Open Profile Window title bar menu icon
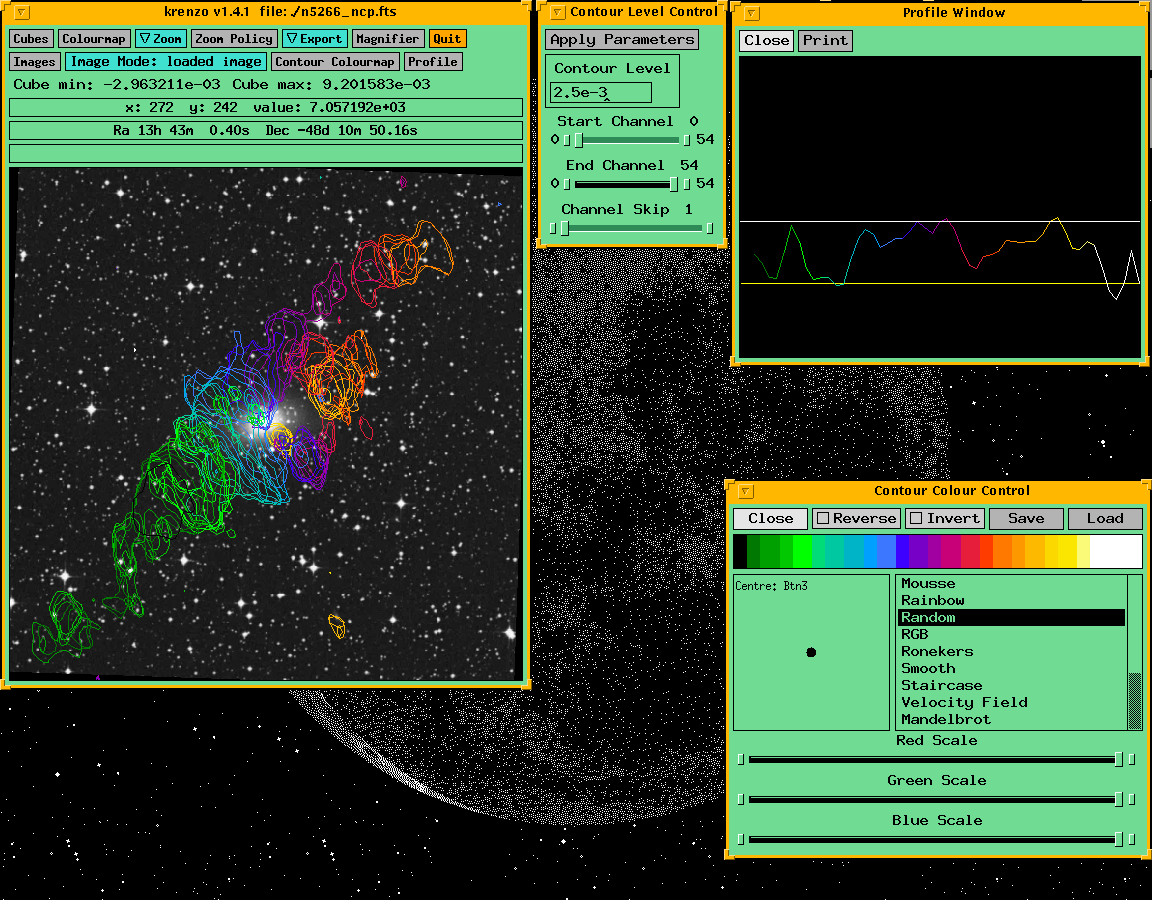The height and width of the screenshot is (900, 1152). (x=751, y=13)
